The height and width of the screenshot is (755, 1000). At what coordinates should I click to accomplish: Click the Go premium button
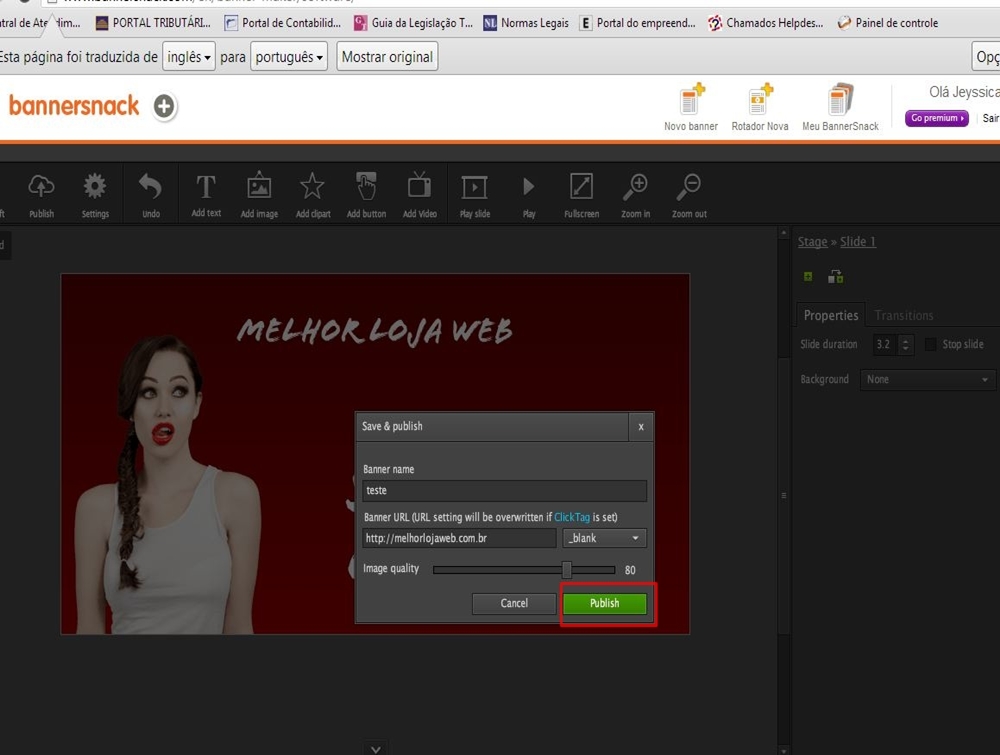(x=936, y=118)
